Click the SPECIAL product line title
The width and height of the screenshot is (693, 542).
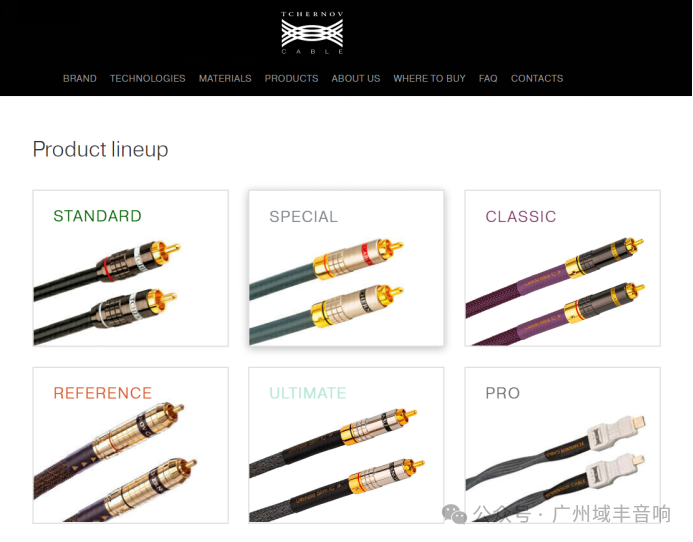303,217
